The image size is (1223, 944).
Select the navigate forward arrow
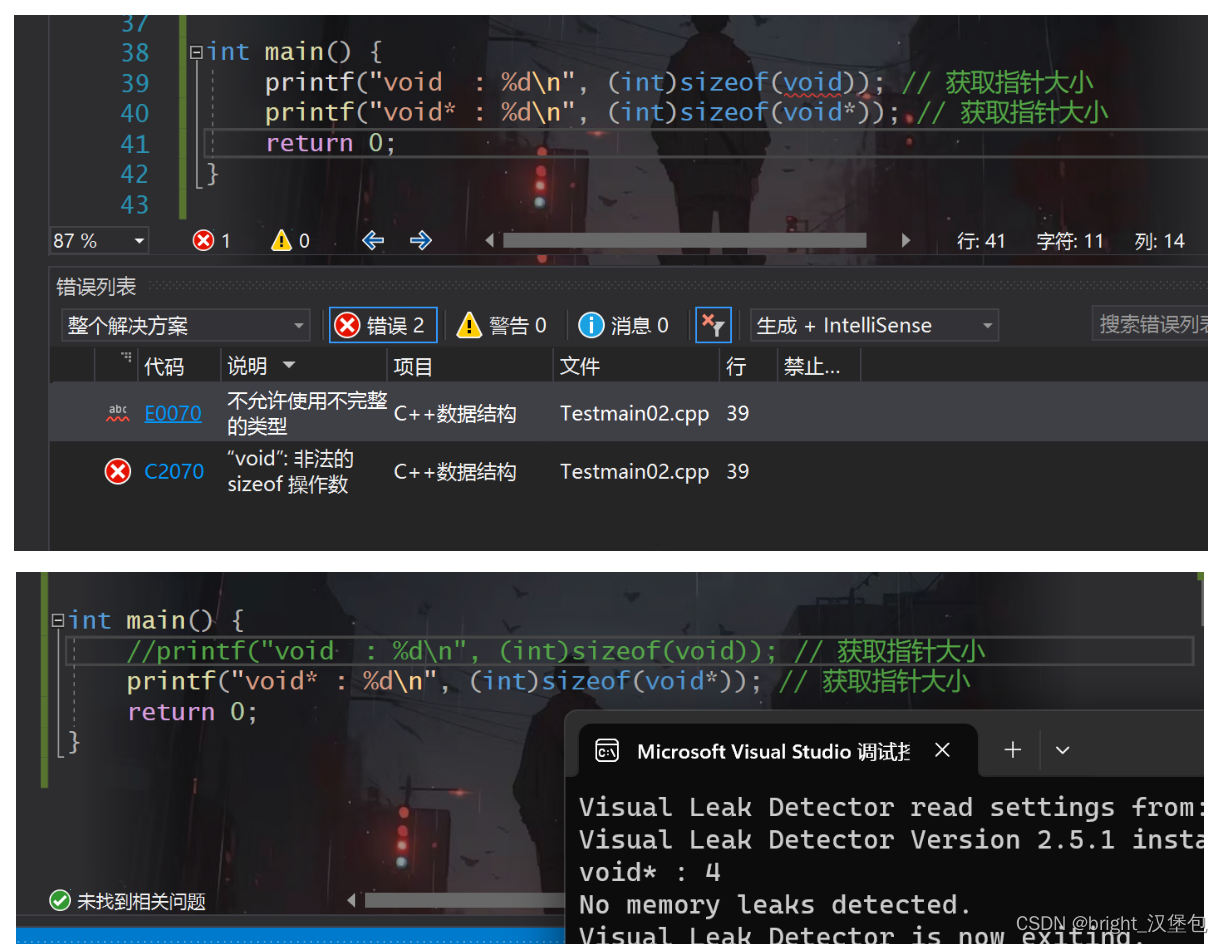420,240
